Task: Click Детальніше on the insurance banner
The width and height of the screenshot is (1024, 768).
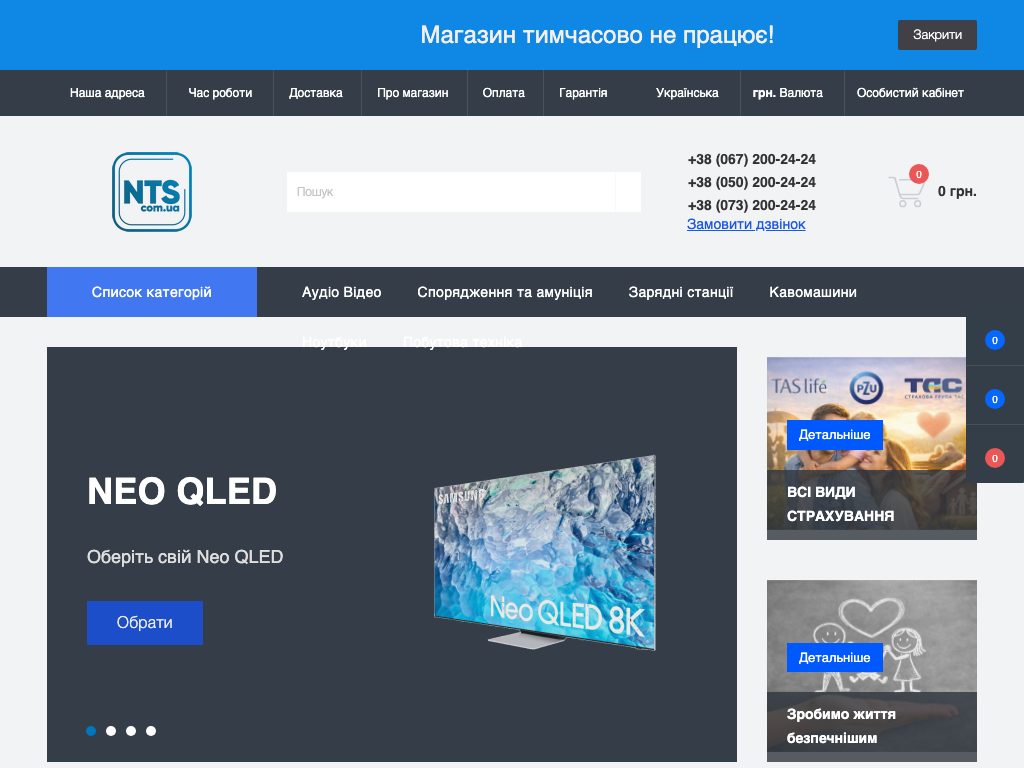Action: [835, 435]
